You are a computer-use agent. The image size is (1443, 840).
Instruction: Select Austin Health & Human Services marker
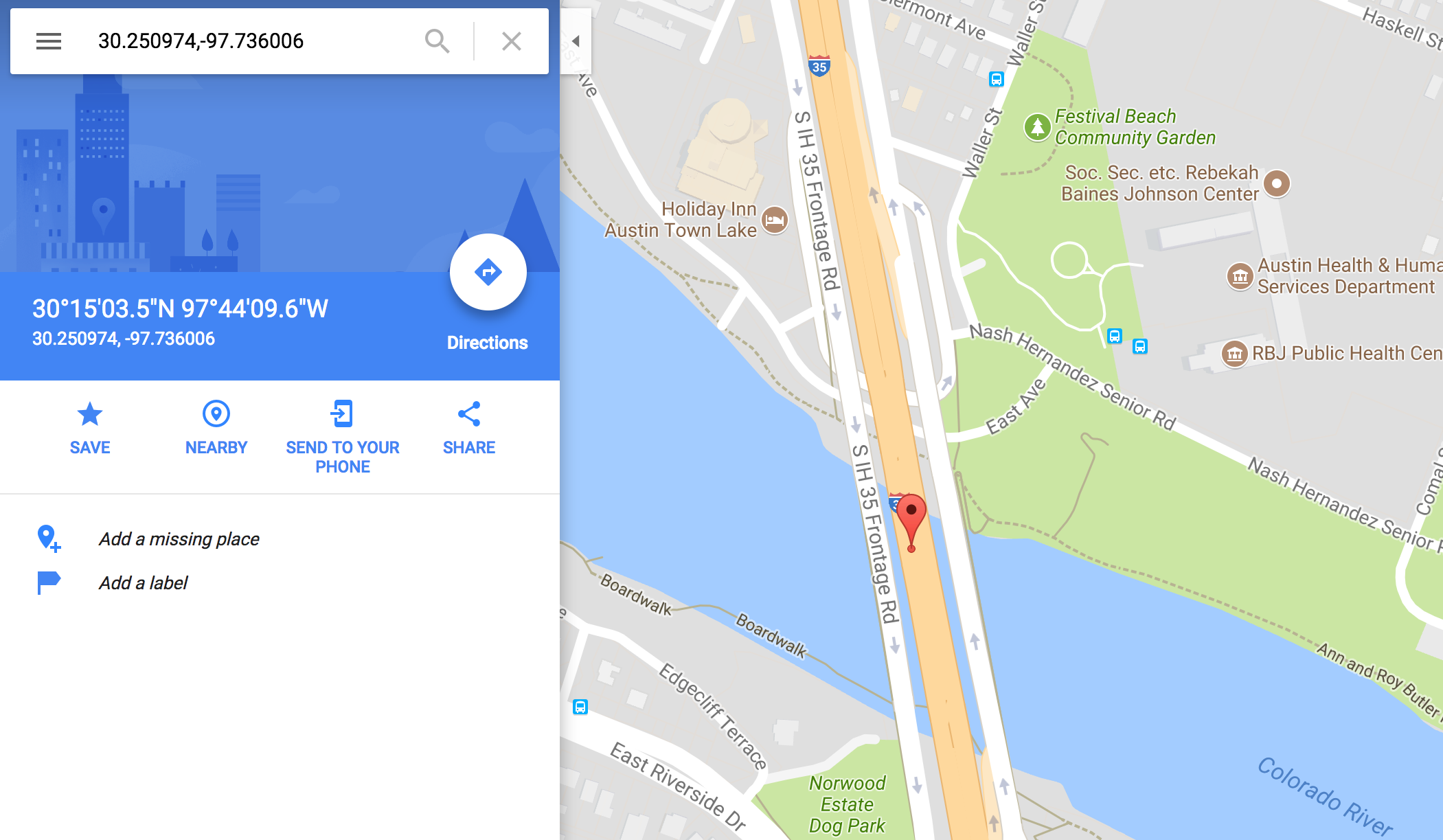[1240, 276]
